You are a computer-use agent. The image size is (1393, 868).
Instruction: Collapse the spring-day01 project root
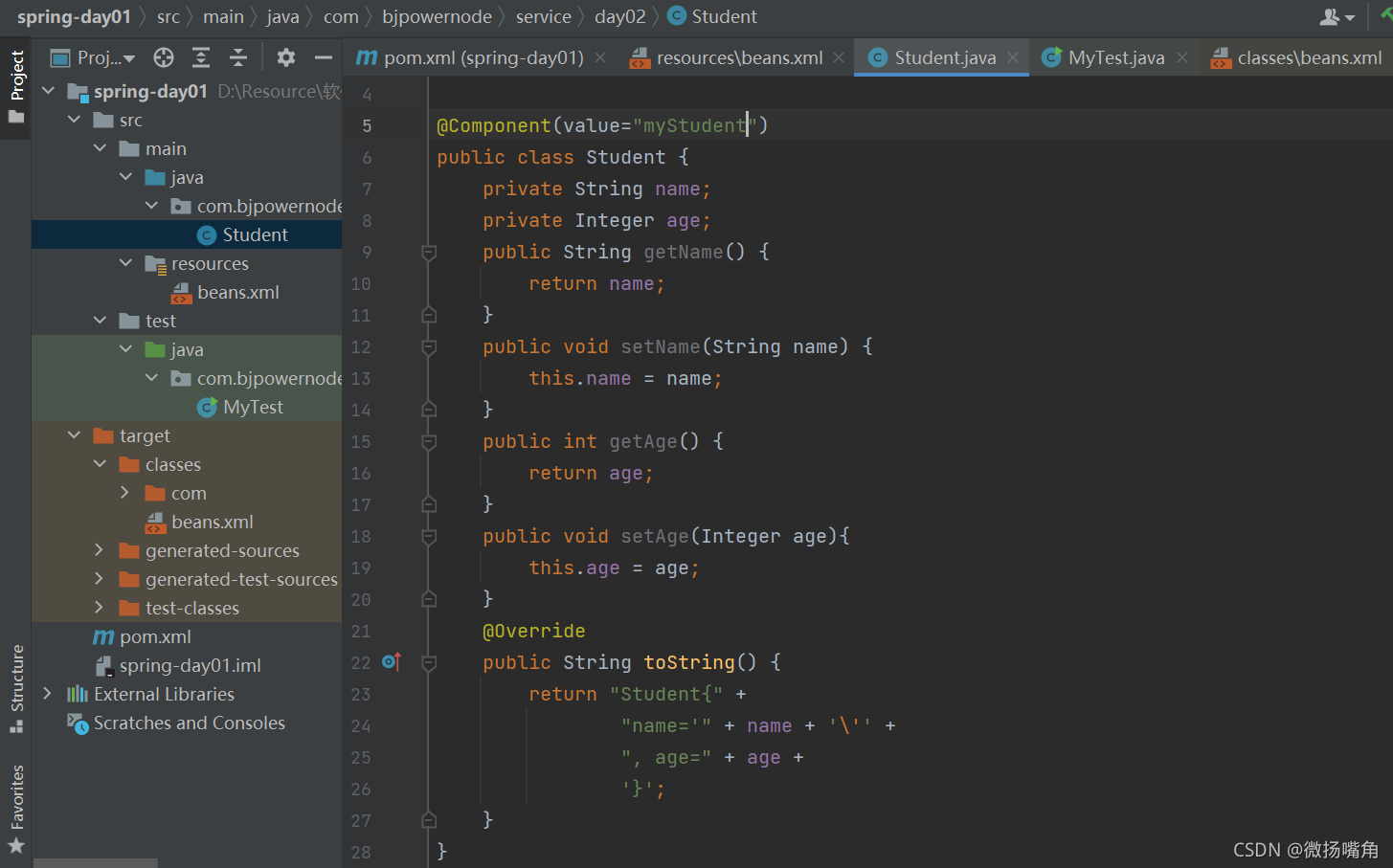coord(49,91)
